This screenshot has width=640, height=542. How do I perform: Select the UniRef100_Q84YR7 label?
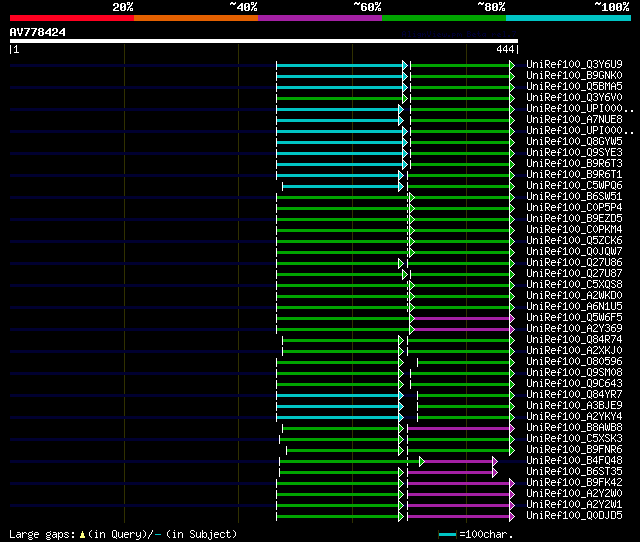coord(574,395)
